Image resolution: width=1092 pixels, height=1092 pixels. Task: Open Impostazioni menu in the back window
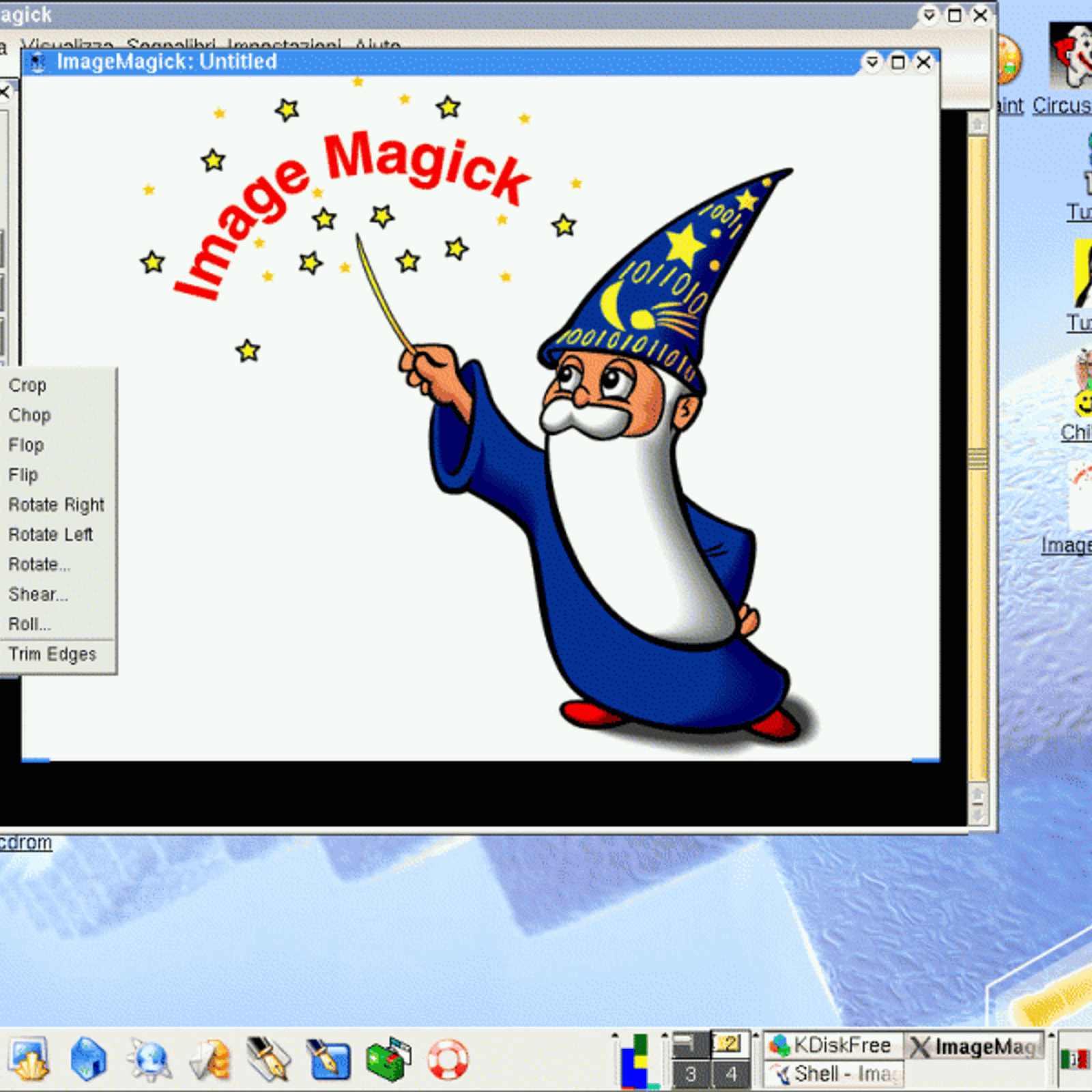coord(284,45)
